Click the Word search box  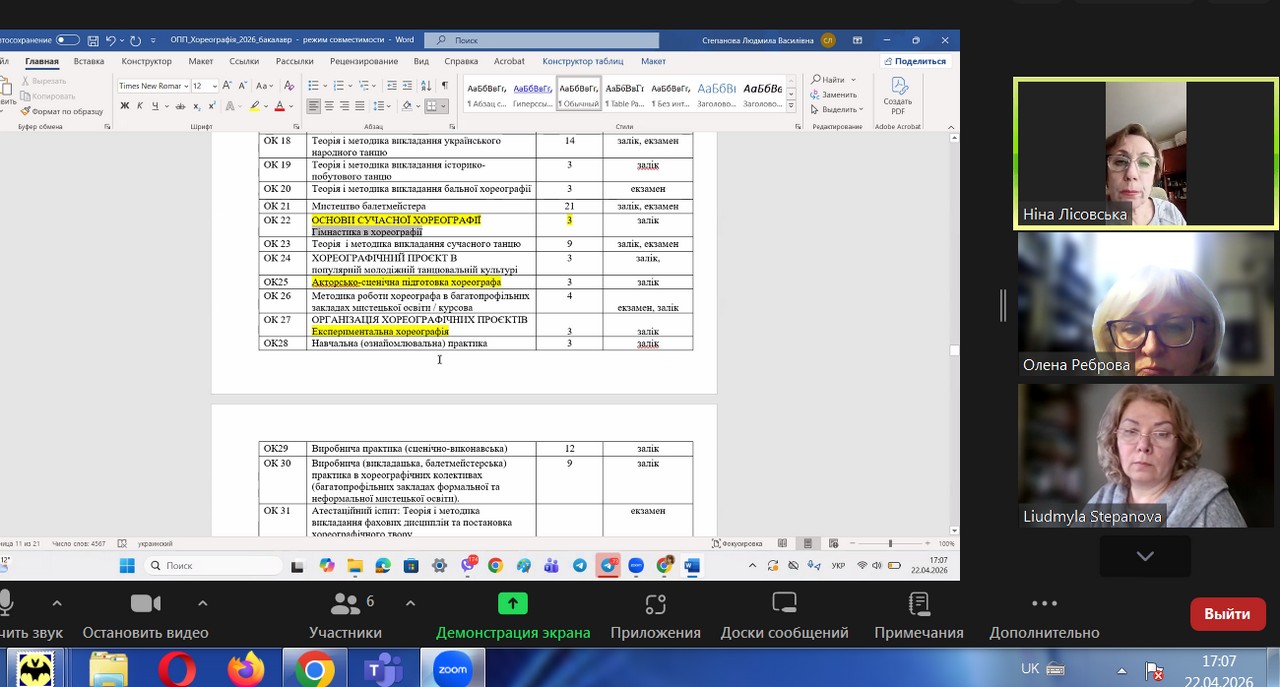(x=542, y=40)
